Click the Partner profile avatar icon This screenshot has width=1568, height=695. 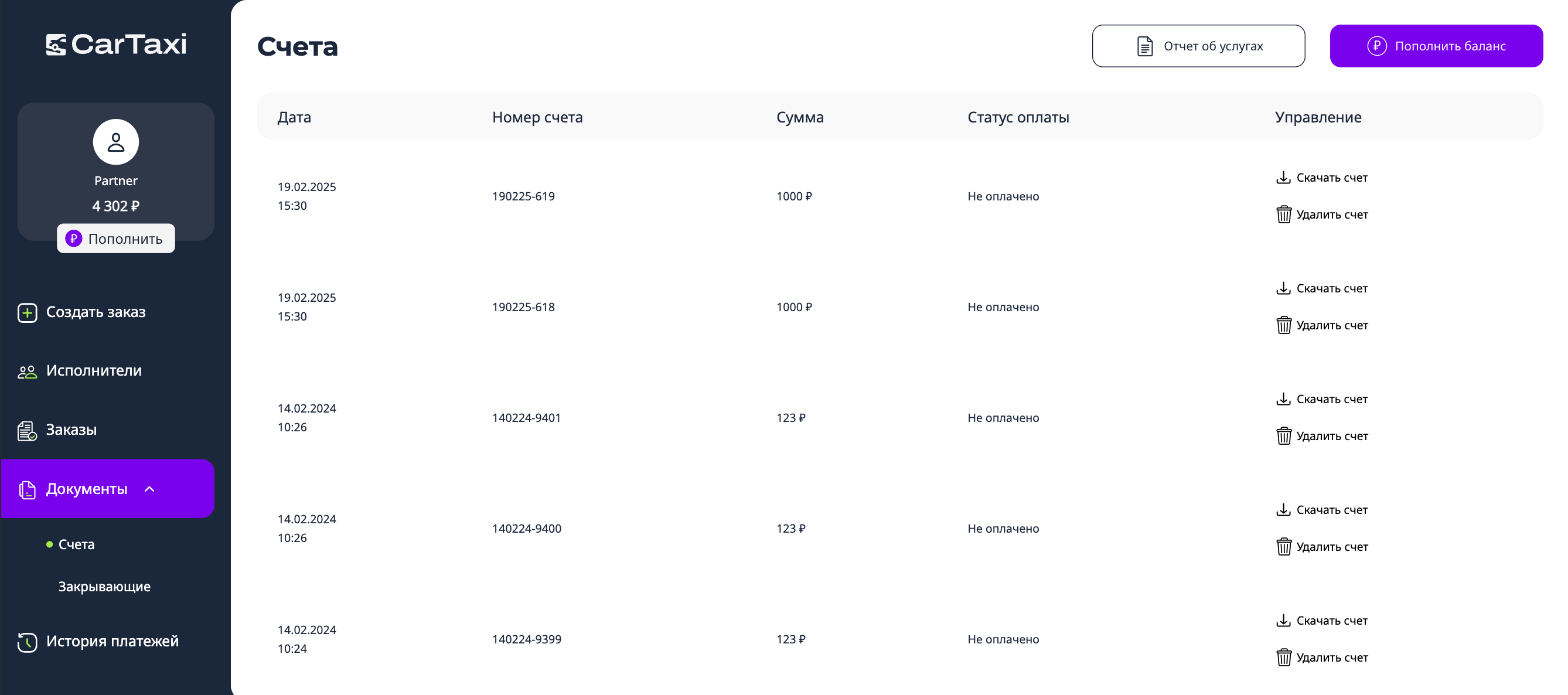tap(115, 142)
